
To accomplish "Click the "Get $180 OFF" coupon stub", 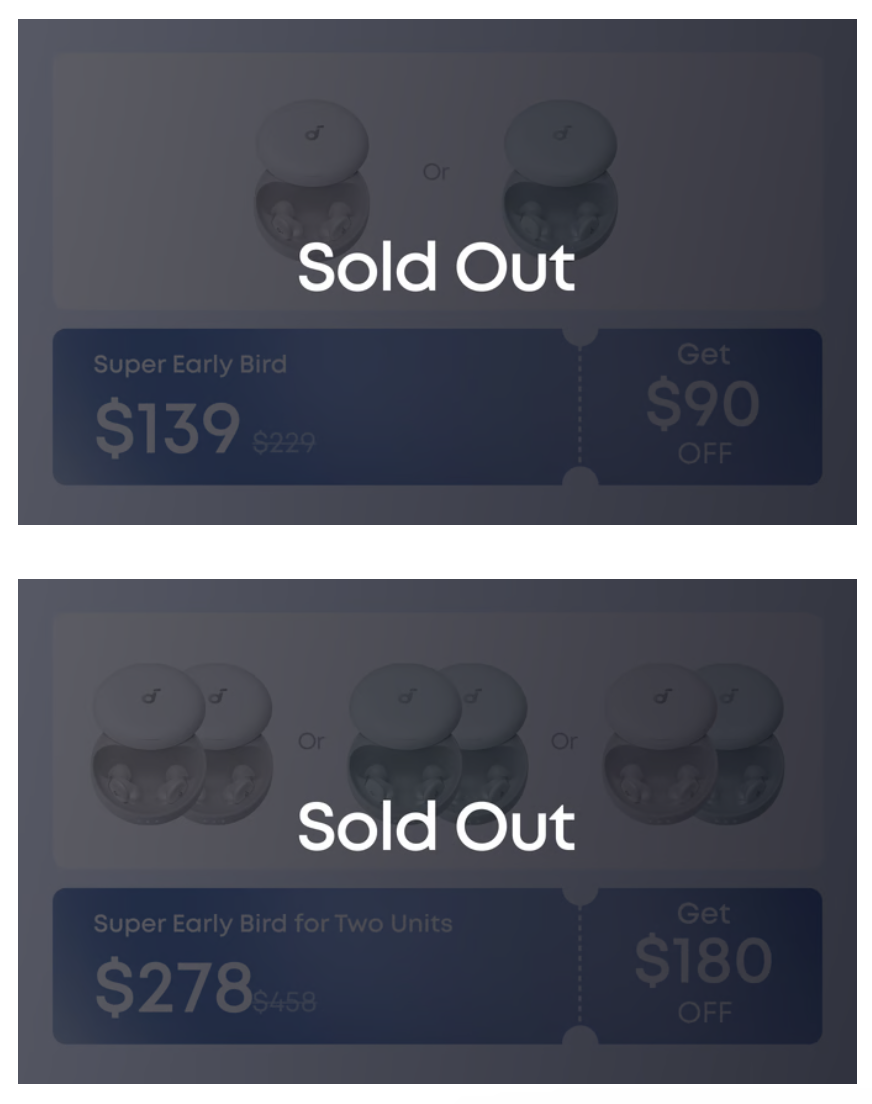I will 703,962.
